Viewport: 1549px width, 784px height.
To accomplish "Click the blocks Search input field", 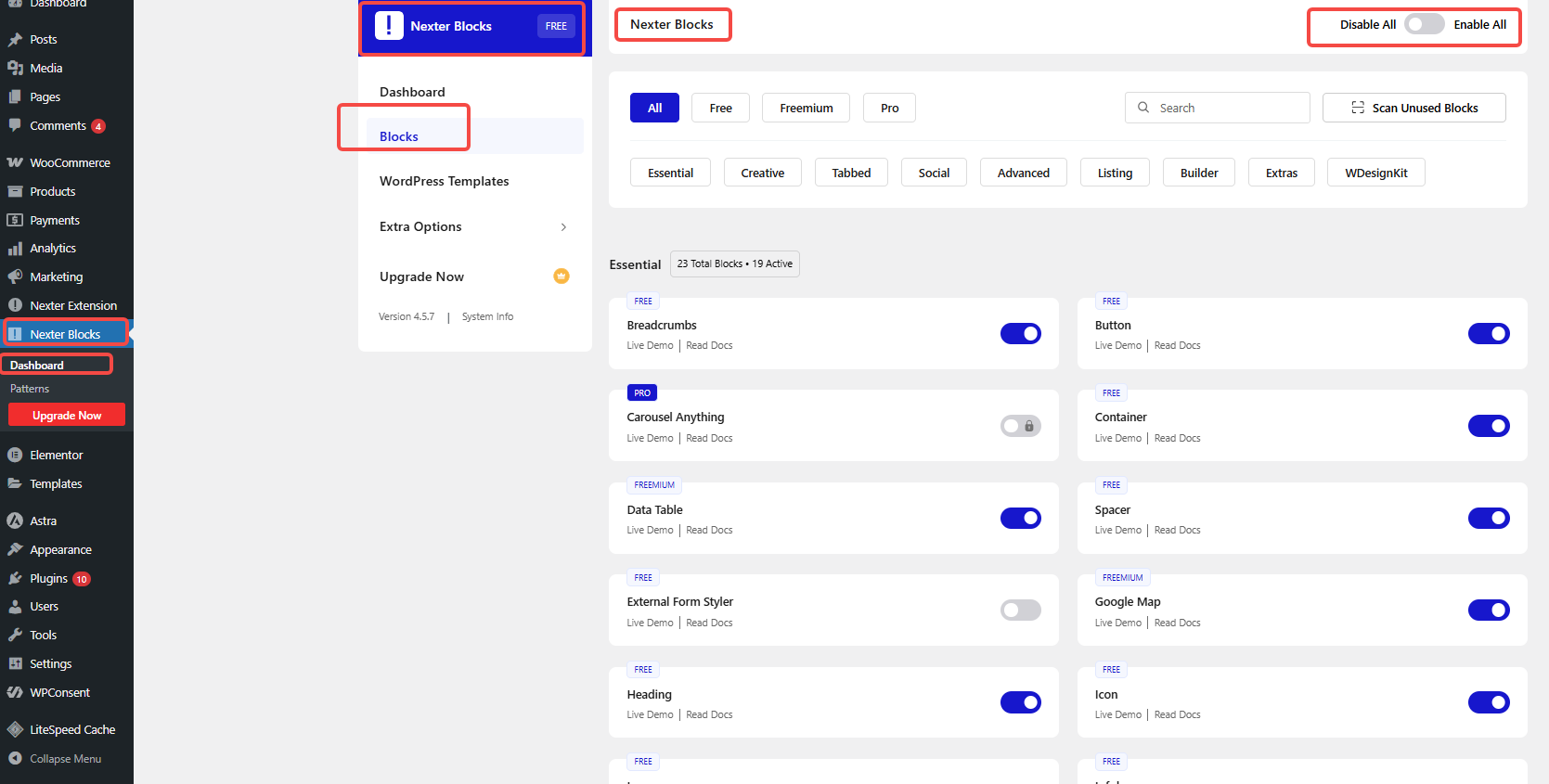I will [1217, 108].
